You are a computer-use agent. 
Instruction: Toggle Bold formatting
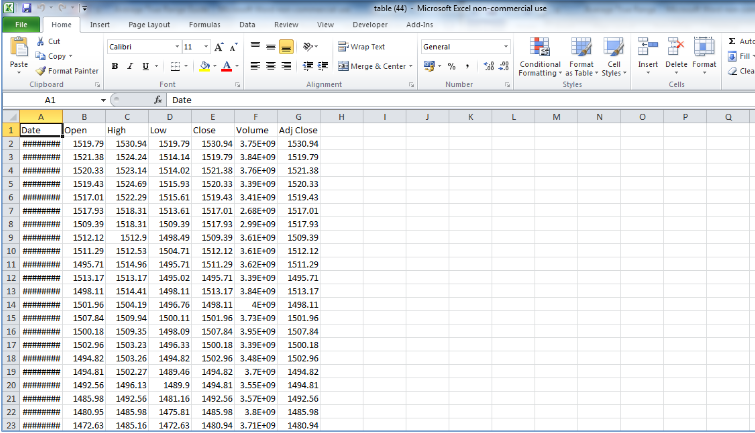point(115,67)
